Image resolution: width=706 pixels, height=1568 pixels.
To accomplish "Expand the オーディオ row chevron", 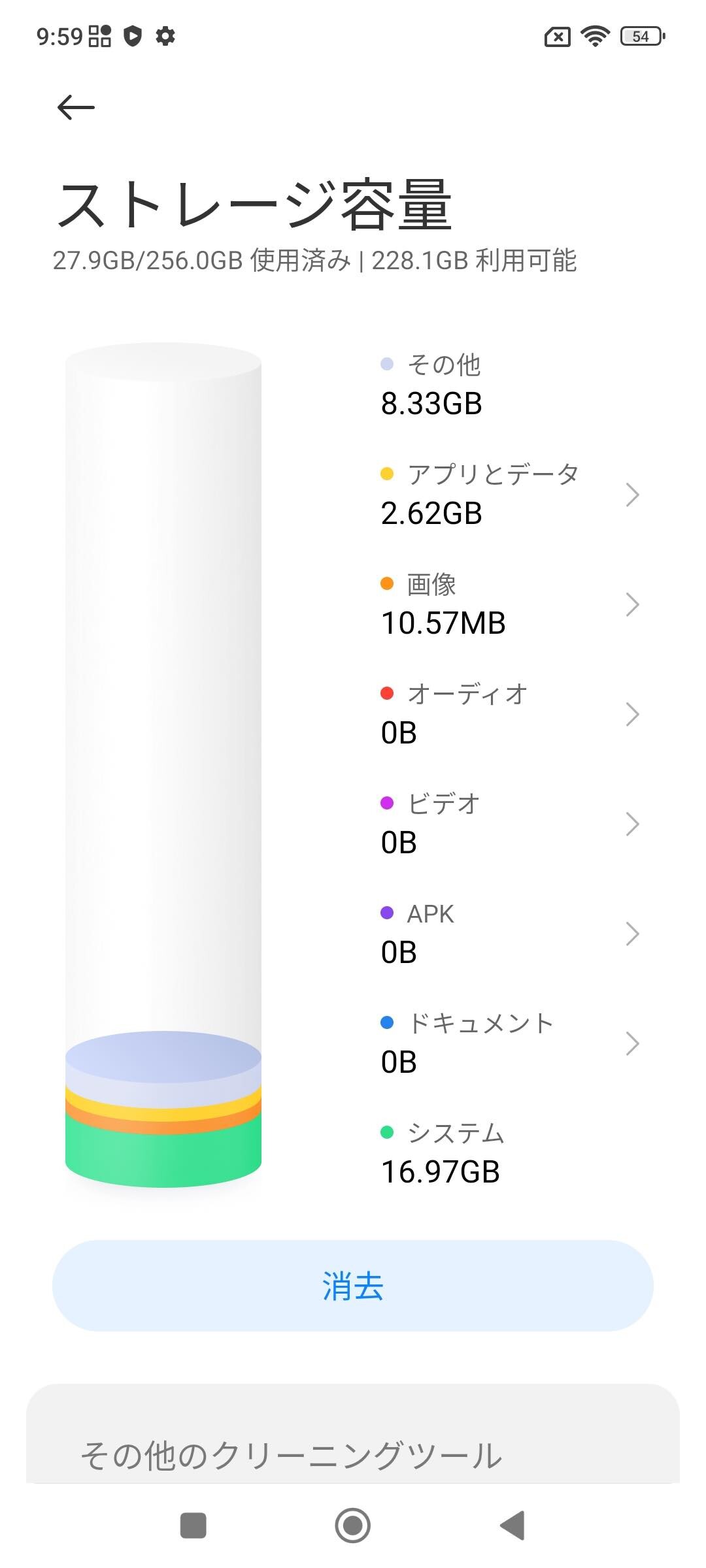I will (x=631, y=714).
